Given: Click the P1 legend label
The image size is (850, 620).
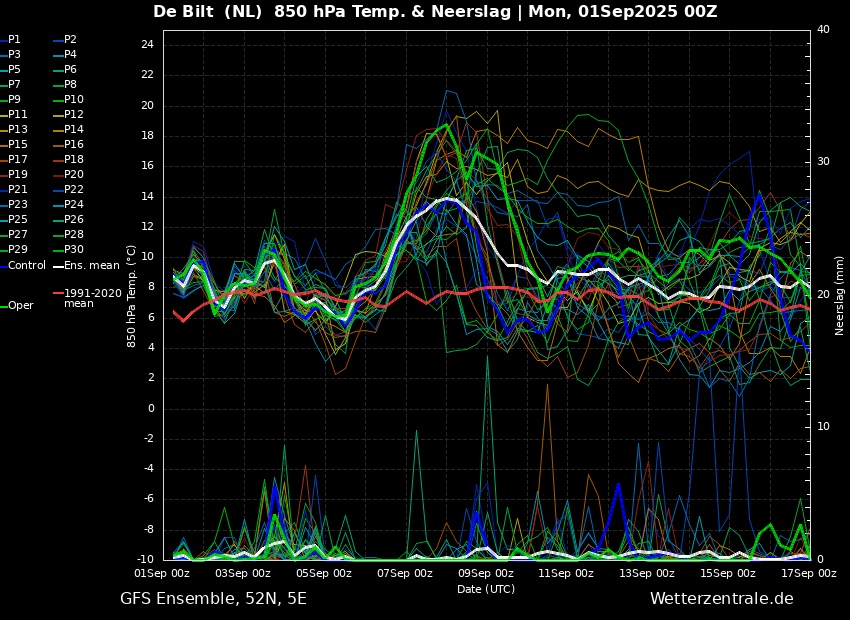Looking at the screenshot, I should [14, 40].
